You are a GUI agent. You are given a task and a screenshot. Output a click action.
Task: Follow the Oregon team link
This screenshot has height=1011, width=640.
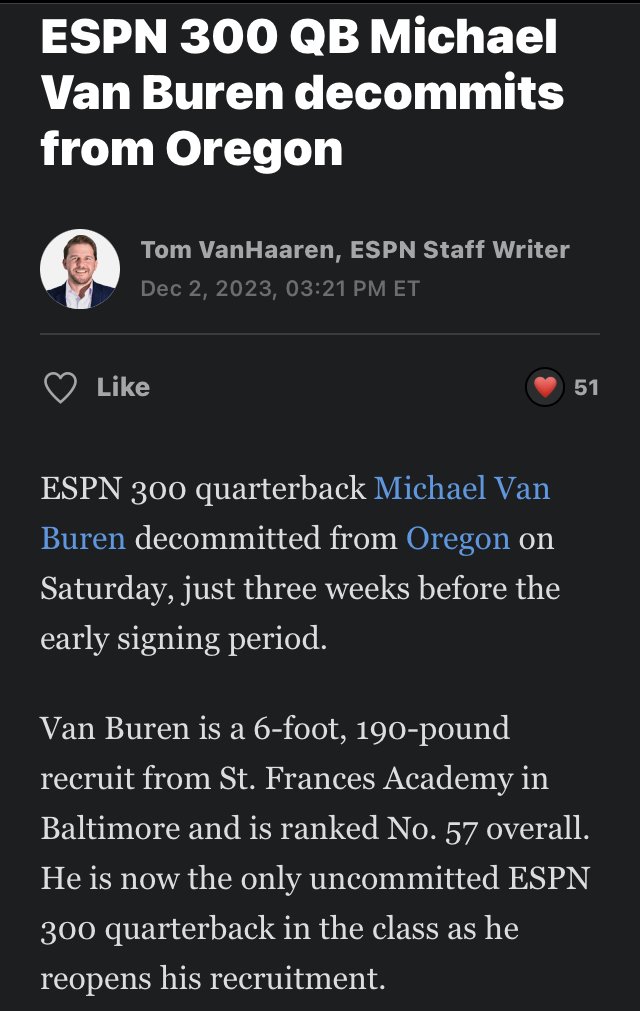coord(458,539)
